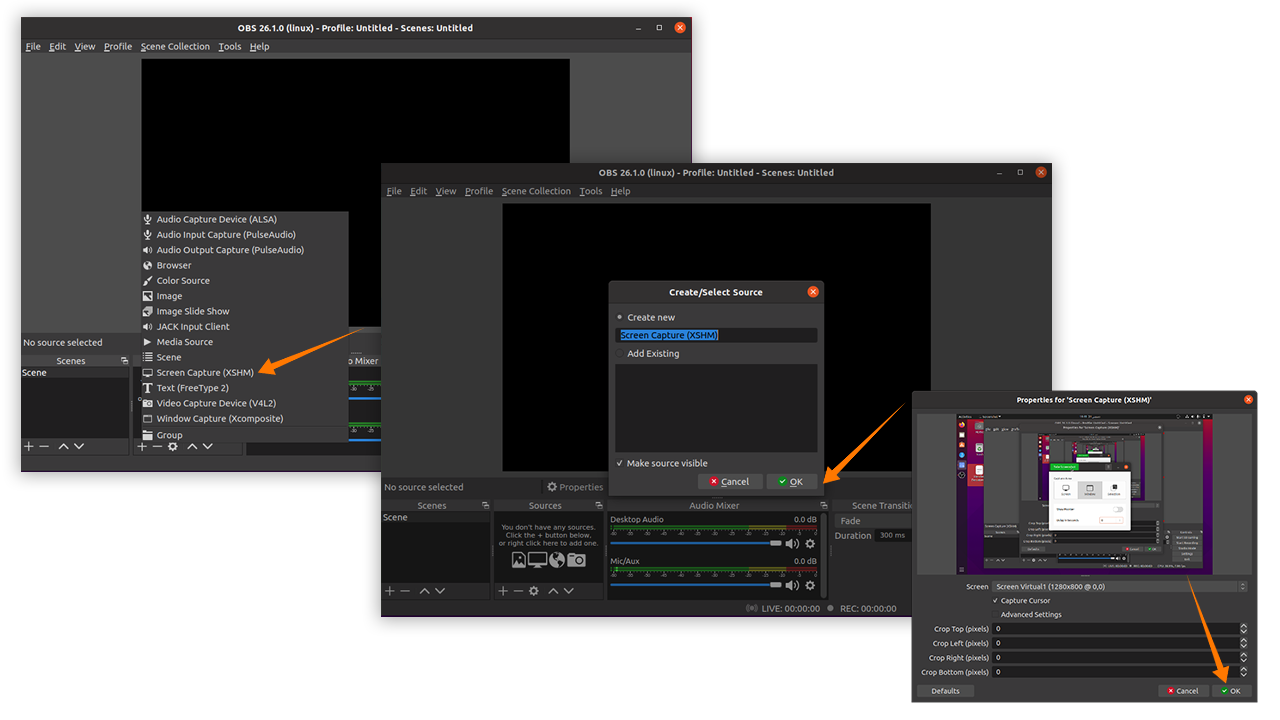Open Fade transition dropdown
This screenshot has height=720, width=1280.
[x=875, y=521]
